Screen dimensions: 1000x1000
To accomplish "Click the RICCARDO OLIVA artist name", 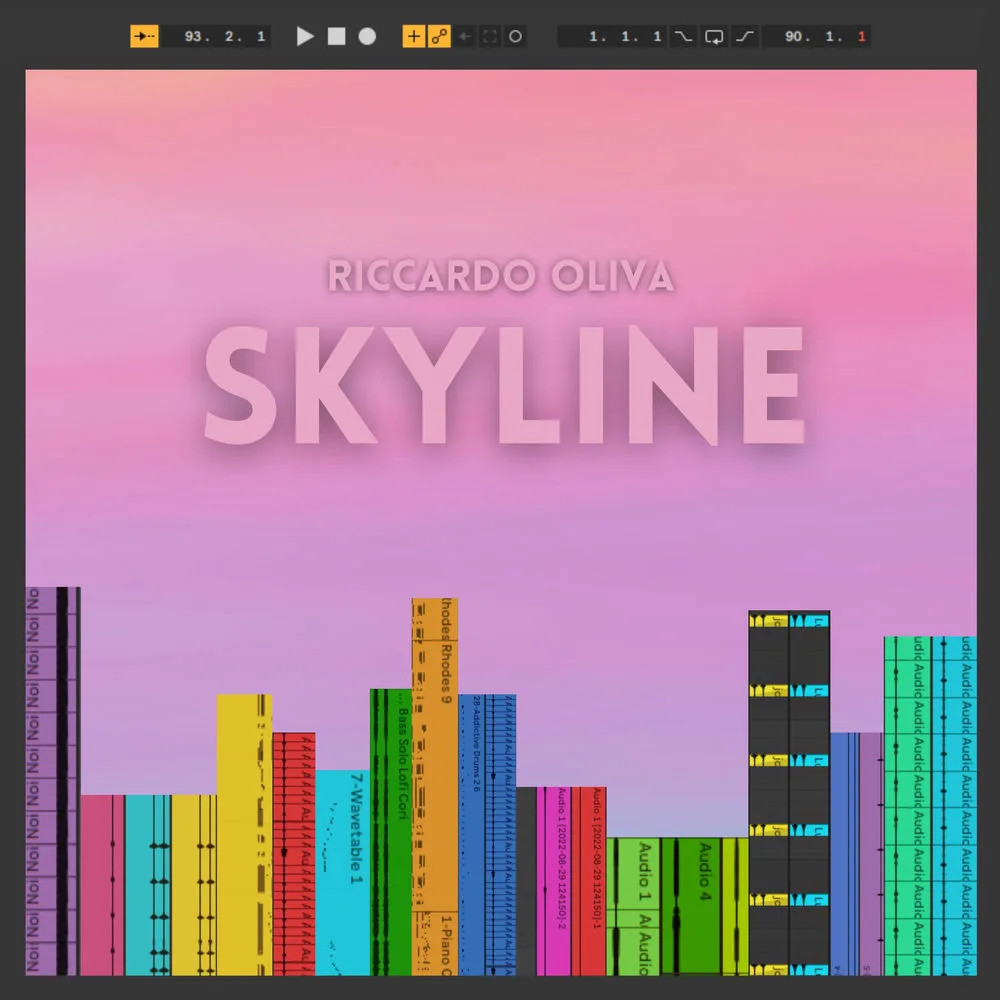I will coord(501,276).
